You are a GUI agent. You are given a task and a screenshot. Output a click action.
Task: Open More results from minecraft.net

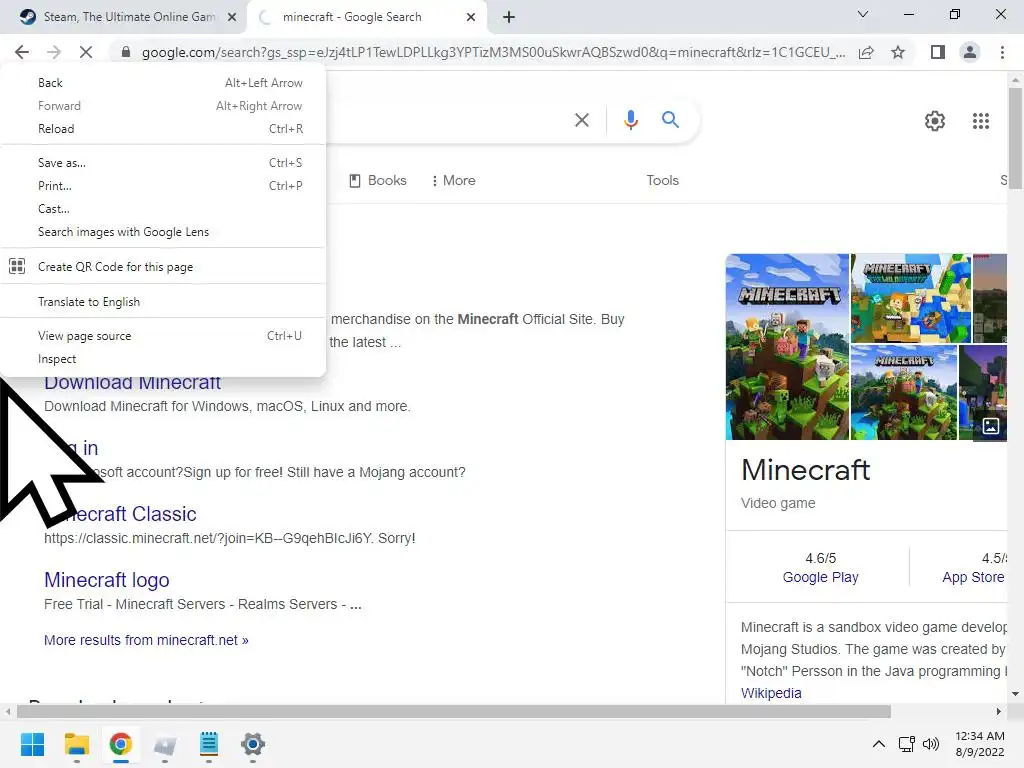[x=146, y=640]
